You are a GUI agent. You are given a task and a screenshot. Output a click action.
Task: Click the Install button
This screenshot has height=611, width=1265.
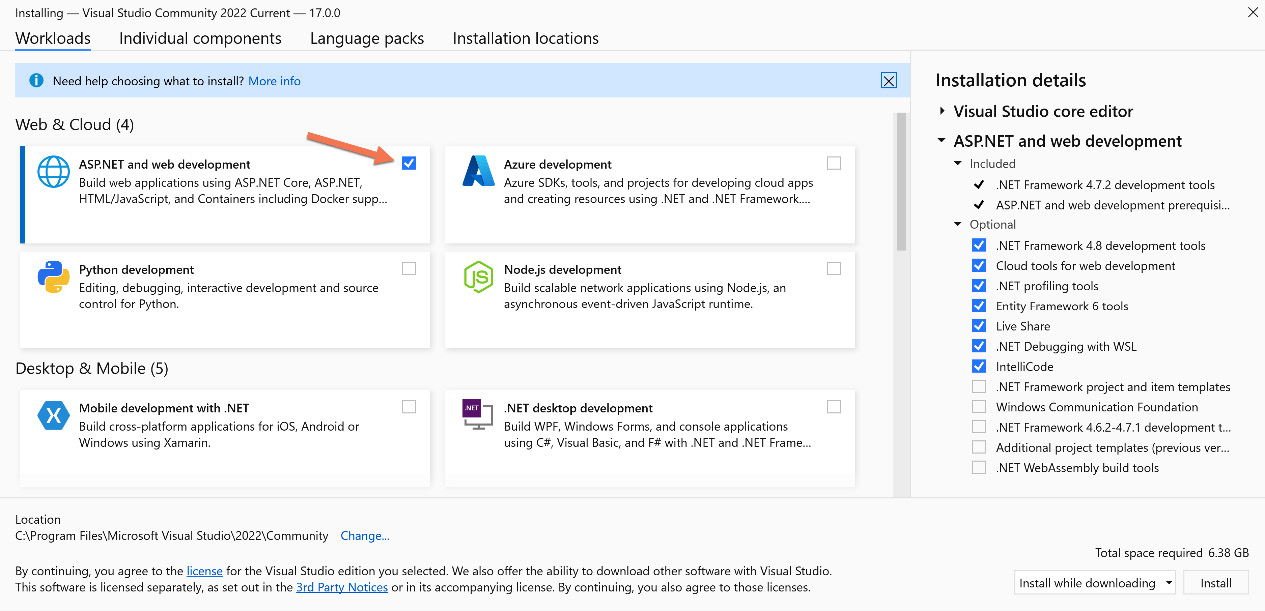(x=1216, y=582)
